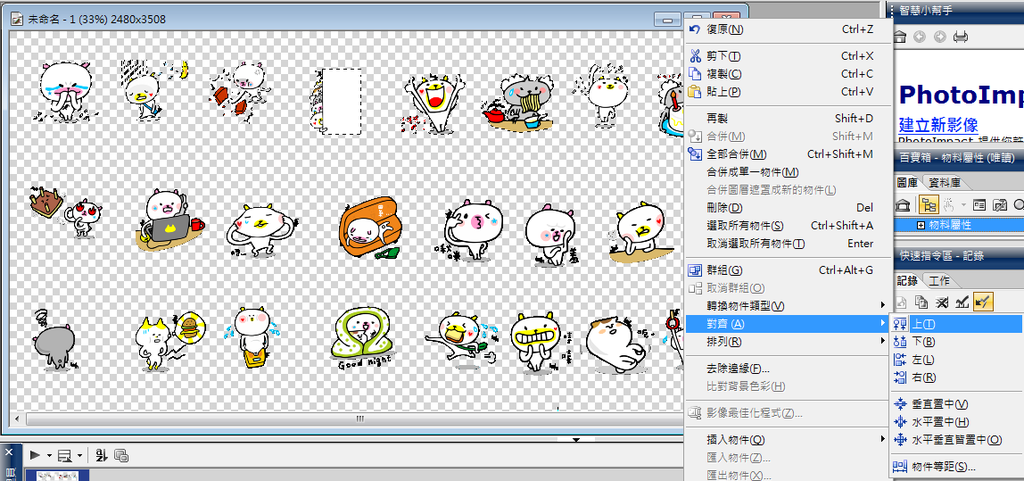Expand the 插入物件 submenu

788,439
